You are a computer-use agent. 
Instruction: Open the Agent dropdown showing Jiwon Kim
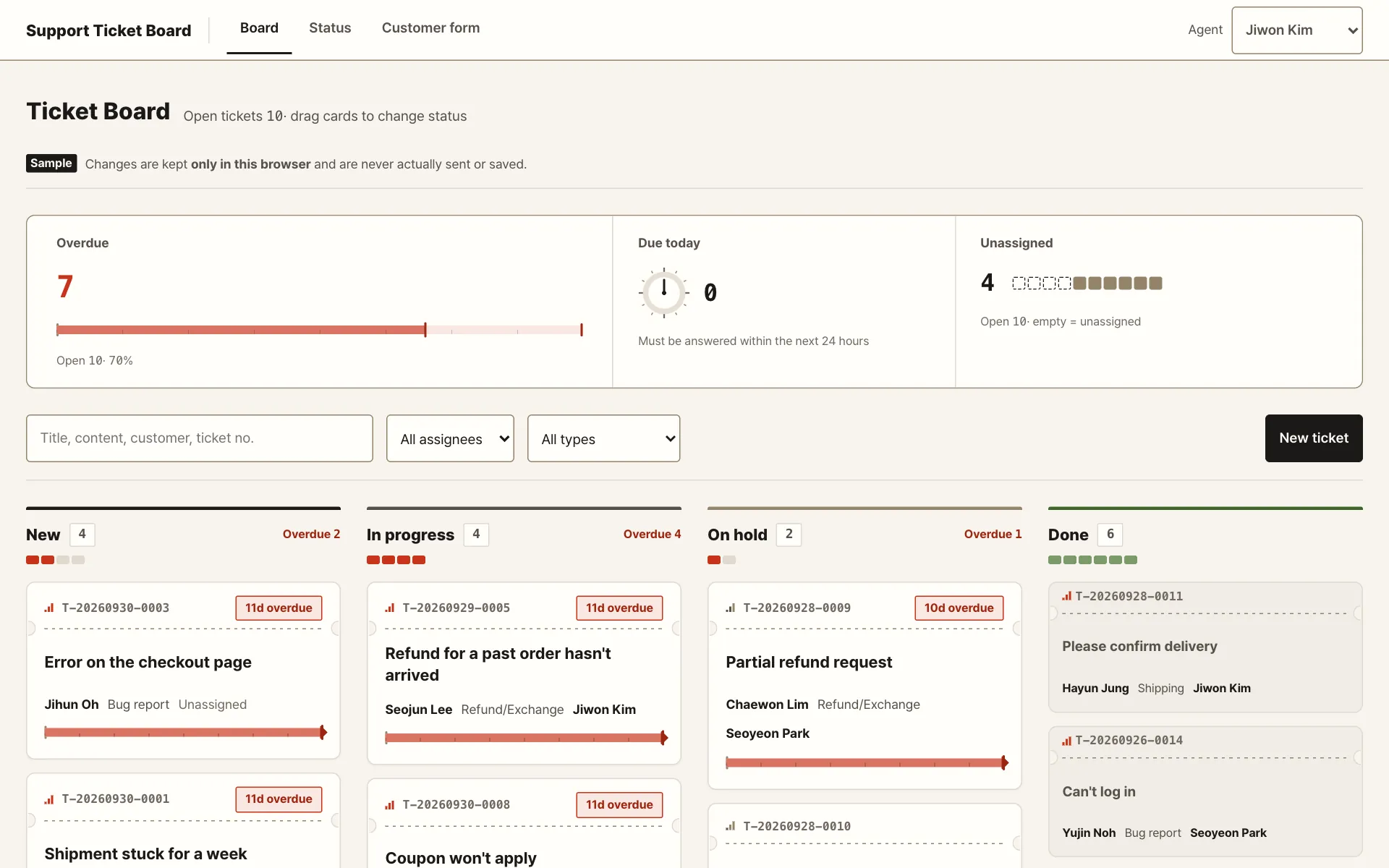point(1296,30)
